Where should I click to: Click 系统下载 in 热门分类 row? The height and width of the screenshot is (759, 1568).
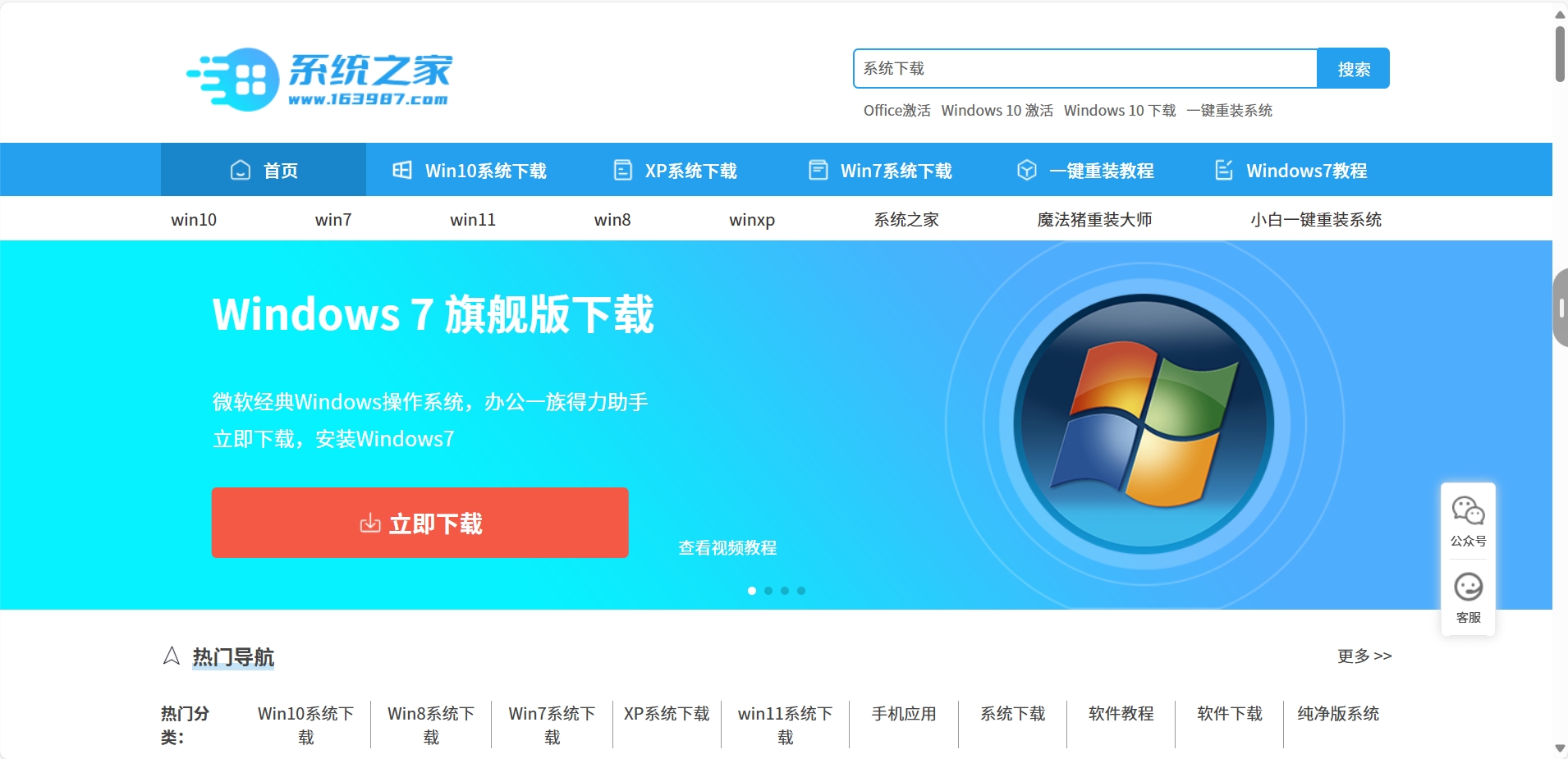click(x=1013, y=714)
